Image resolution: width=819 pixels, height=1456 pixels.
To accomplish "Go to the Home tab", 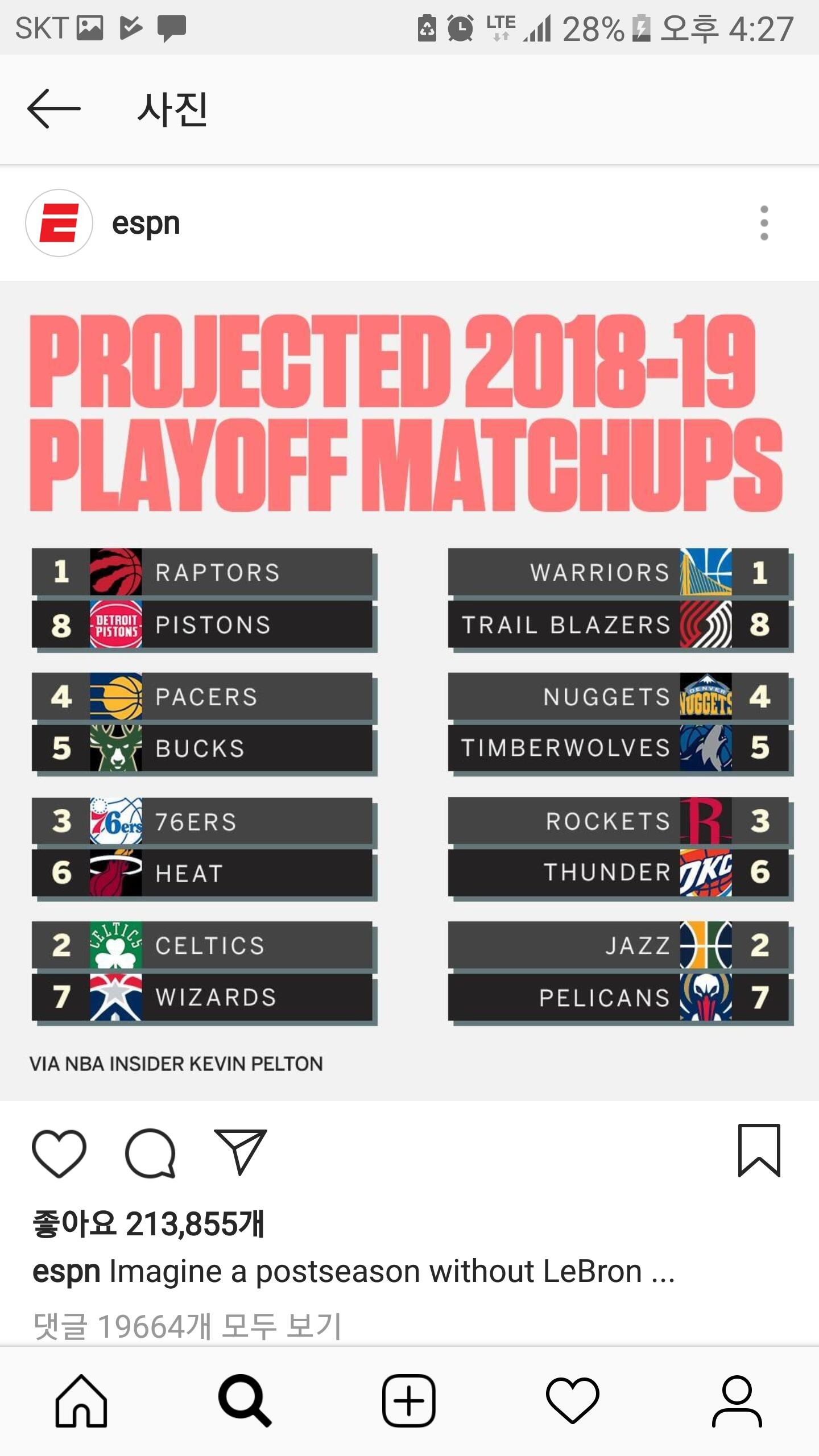I will coord(81,1401).
